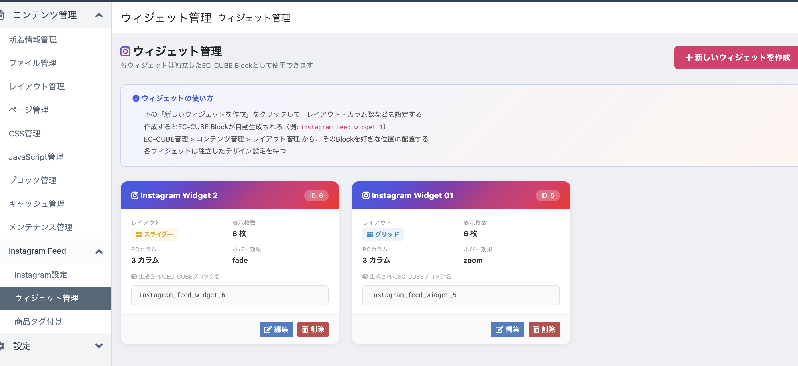The image size is (798, 366).
Task: Open ファイル管理 in the sidebar
Action: tap(33, 63)
